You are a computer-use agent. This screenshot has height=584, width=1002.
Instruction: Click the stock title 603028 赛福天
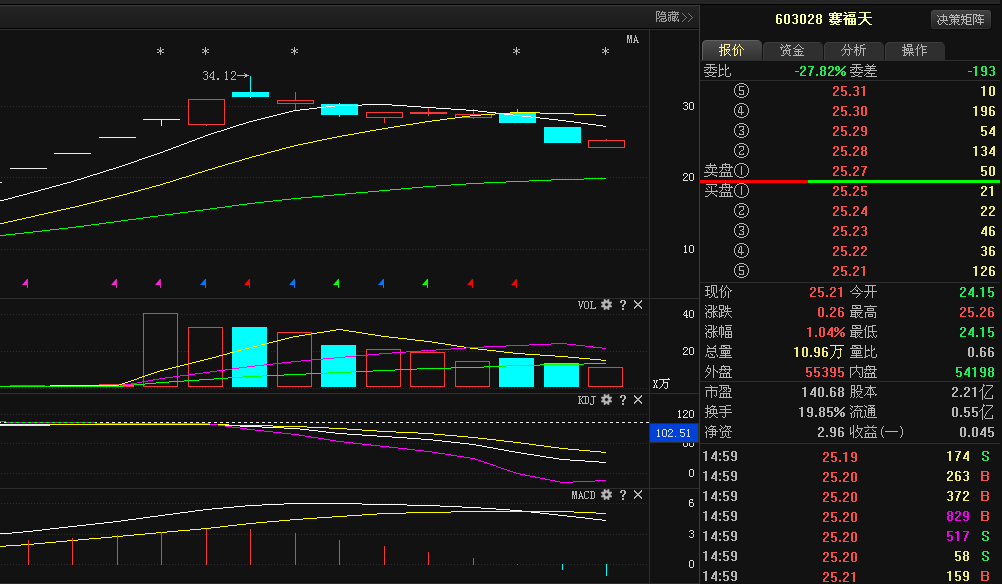click(823, 19)
